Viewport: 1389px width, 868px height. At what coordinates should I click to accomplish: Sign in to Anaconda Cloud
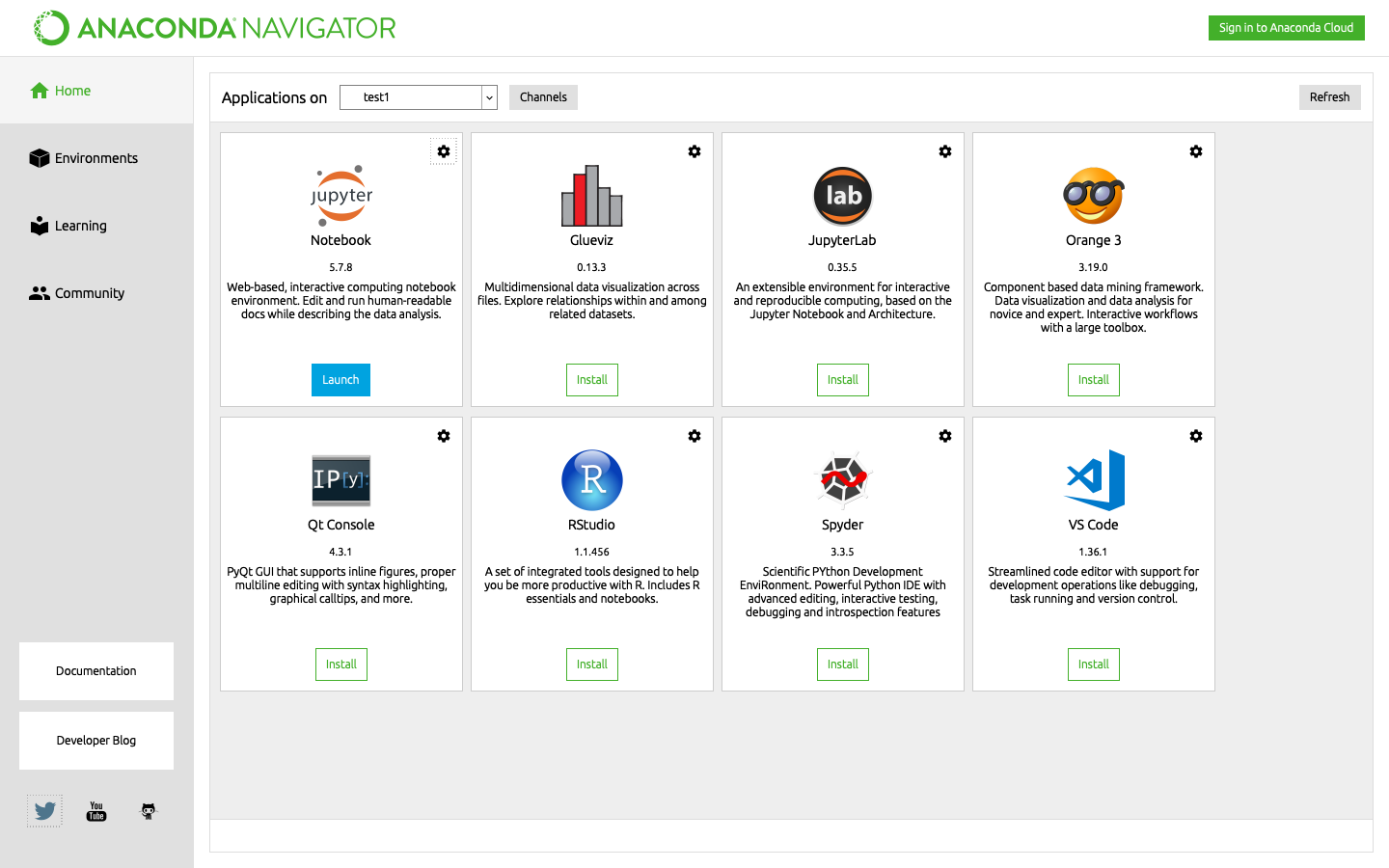point(1286,28)
